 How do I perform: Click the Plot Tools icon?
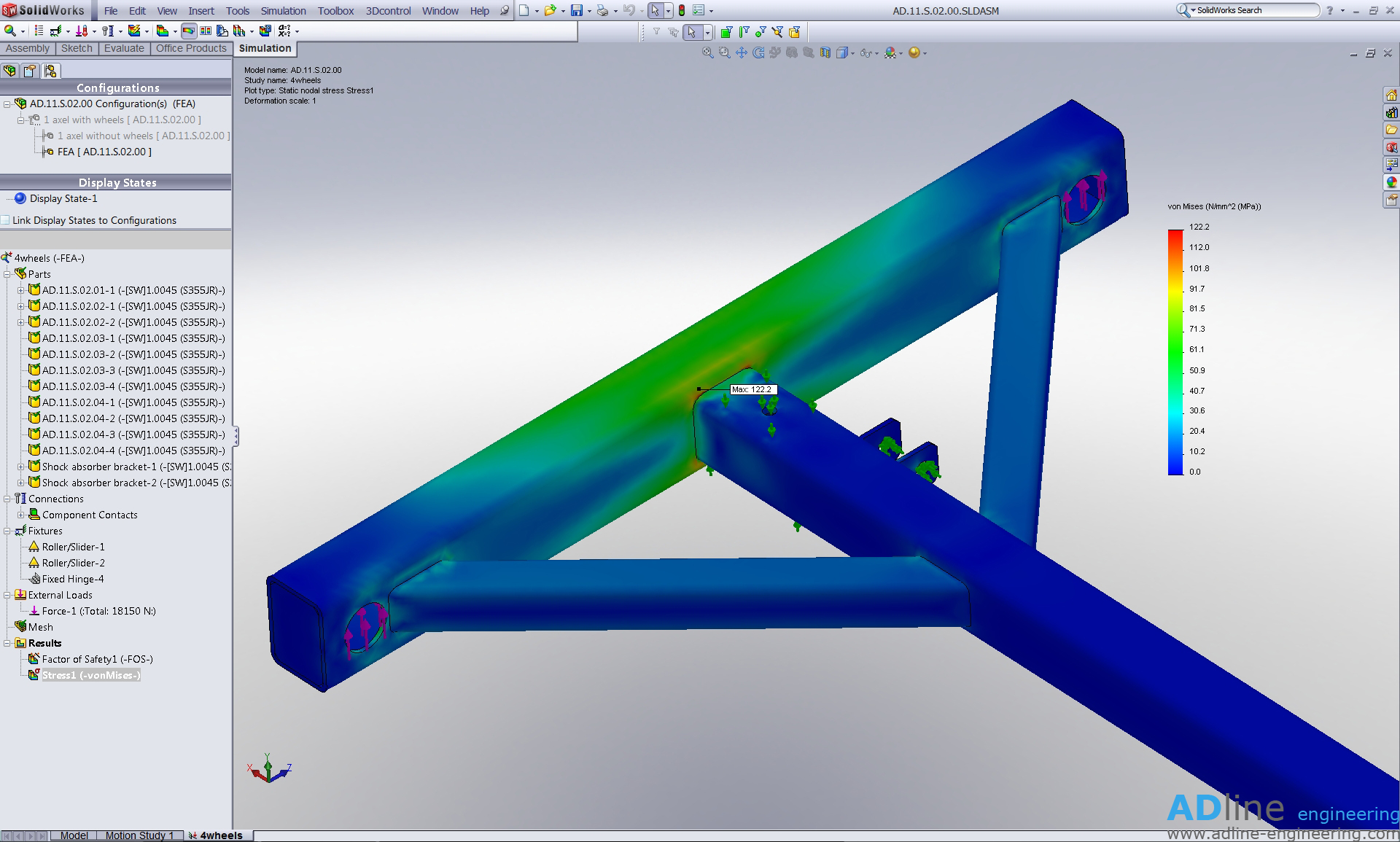click(238, 31)
